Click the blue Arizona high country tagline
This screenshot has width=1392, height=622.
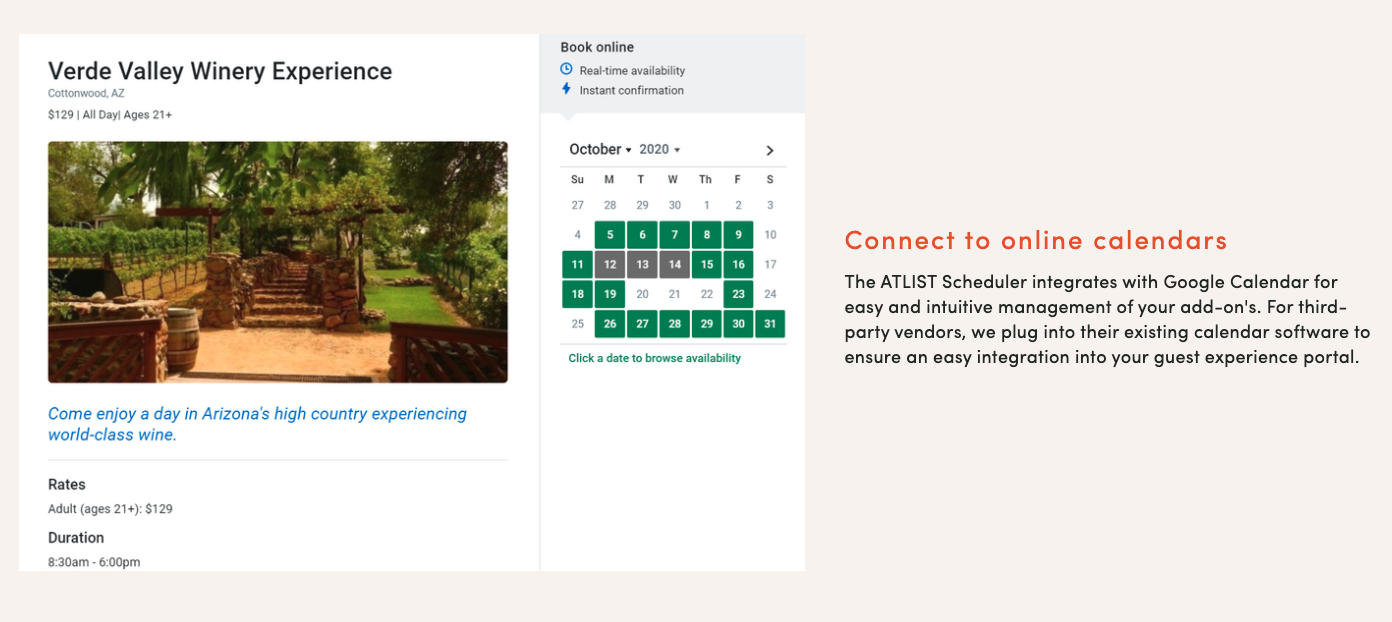click(258, 424)
